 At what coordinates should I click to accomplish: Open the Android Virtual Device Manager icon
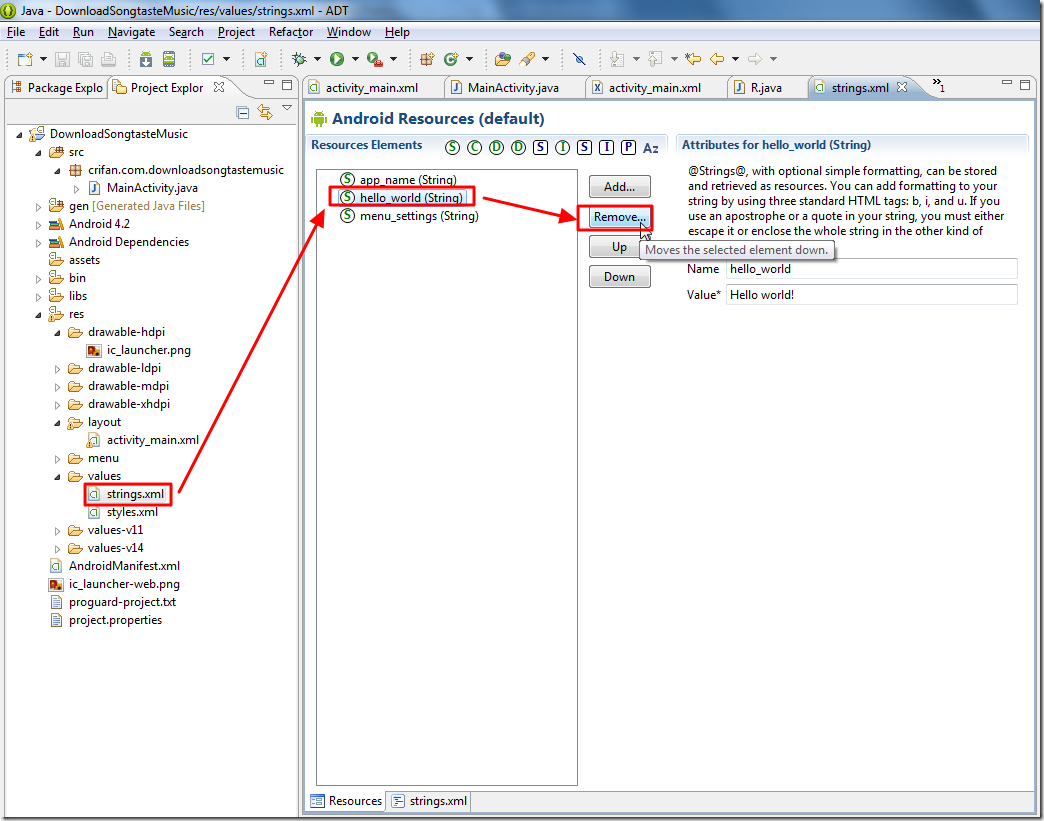pyautogui.click(x=169, y=59)
